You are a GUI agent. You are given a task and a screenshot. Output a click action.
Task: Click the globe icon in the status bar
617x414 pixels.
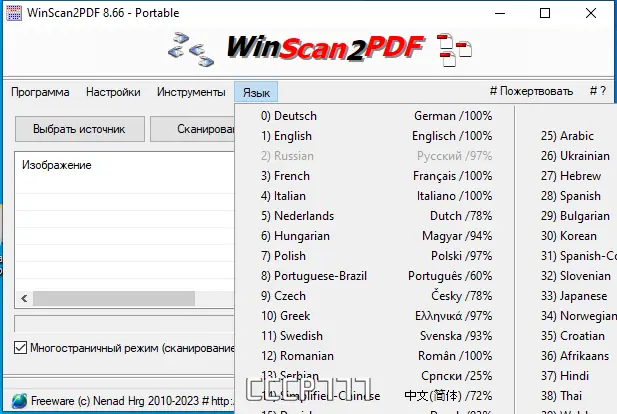coord(19,401)
